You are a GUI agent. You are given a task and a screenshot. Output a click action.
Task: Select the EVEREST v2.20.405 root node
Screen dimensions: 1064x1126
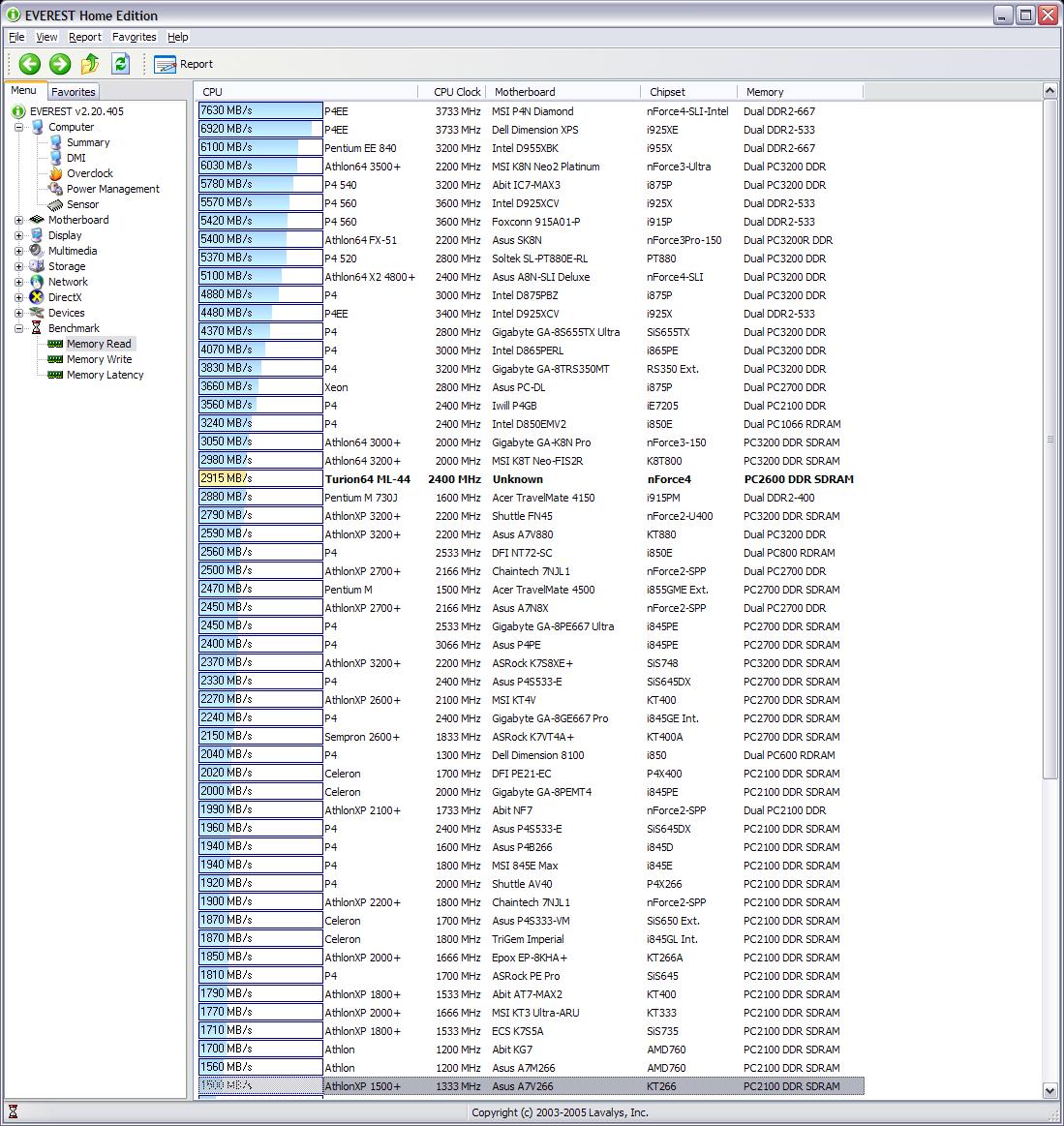click(x=76, y=111)
